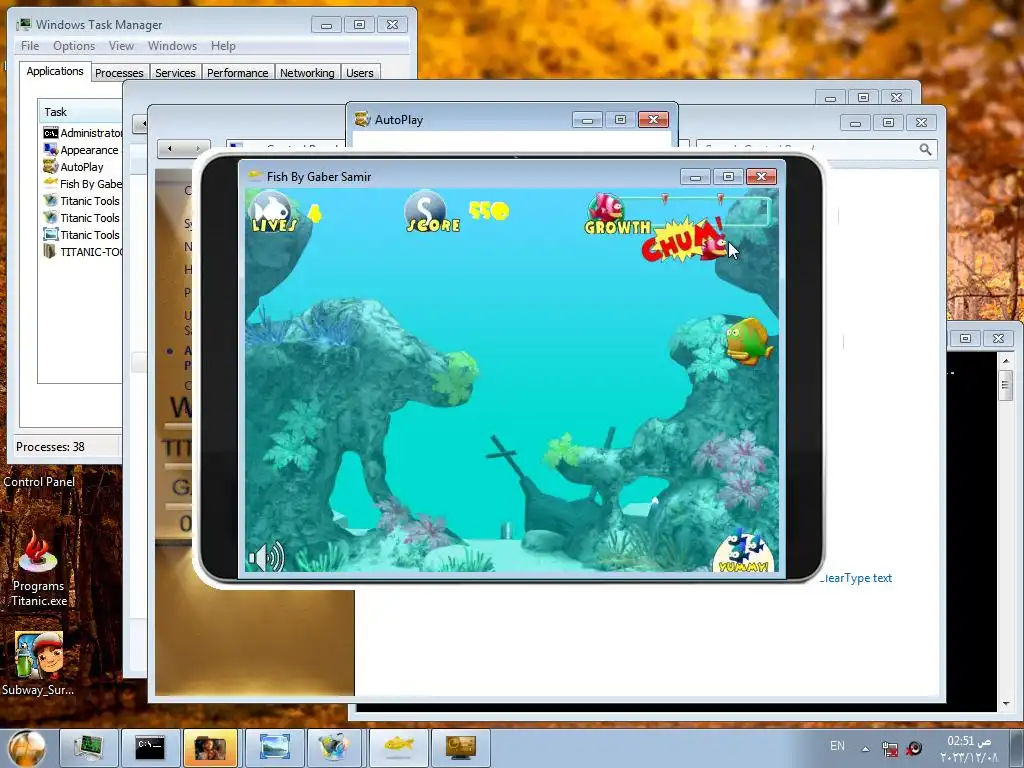Select the first Titanic Tools task row
Screen dimensions: 1024x768
[82, 201]
